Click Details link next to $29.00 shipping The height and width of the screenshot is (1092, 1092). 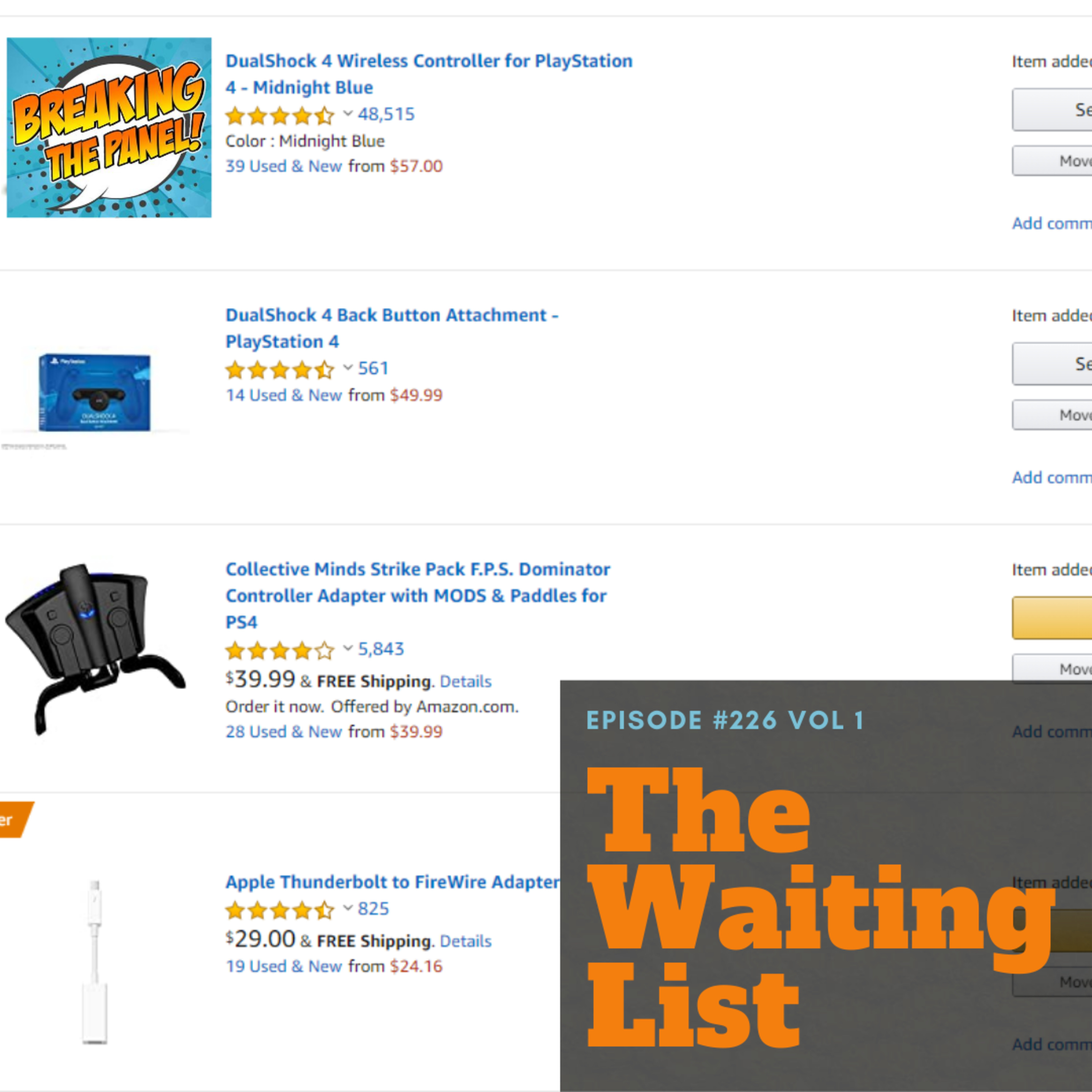[465, 941]
